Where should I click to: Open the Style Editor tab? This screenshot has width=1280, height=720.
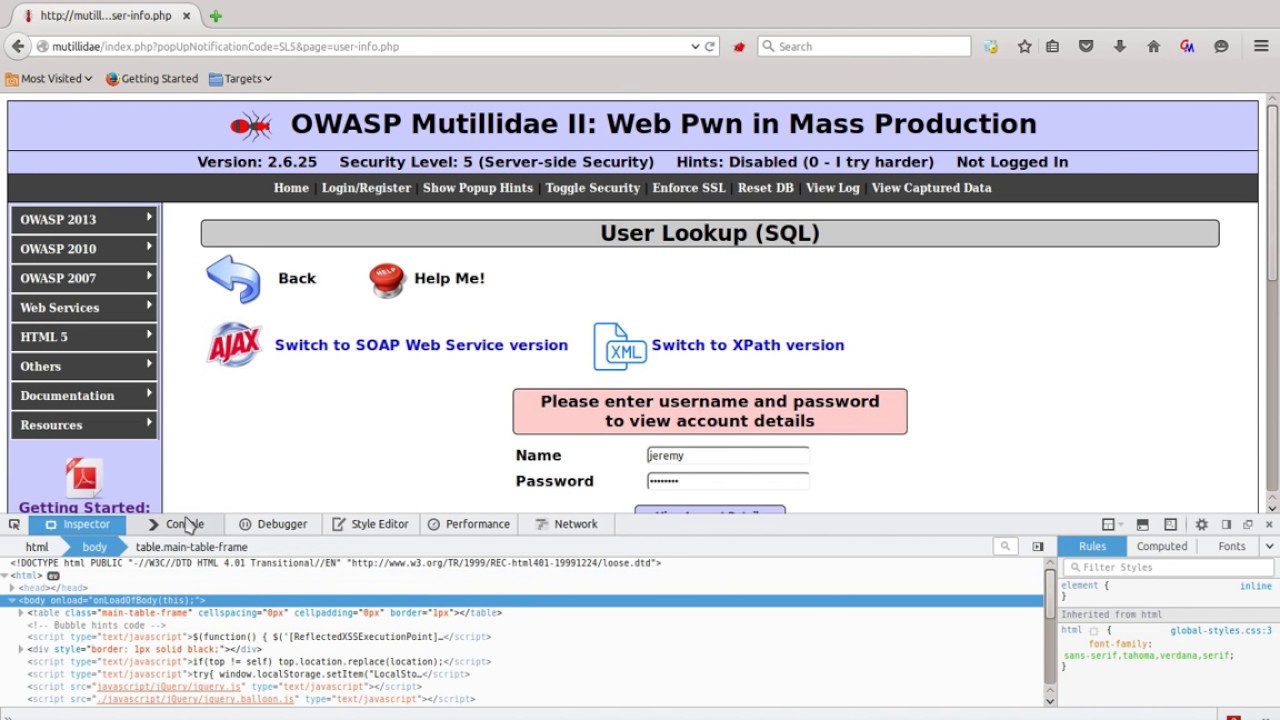coord(370,524)
